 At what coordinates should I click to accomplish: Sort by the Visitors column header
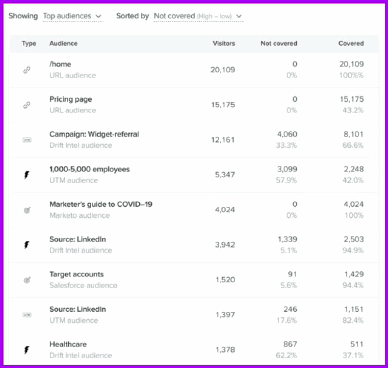pyautogui.click(x=224, y=43)
